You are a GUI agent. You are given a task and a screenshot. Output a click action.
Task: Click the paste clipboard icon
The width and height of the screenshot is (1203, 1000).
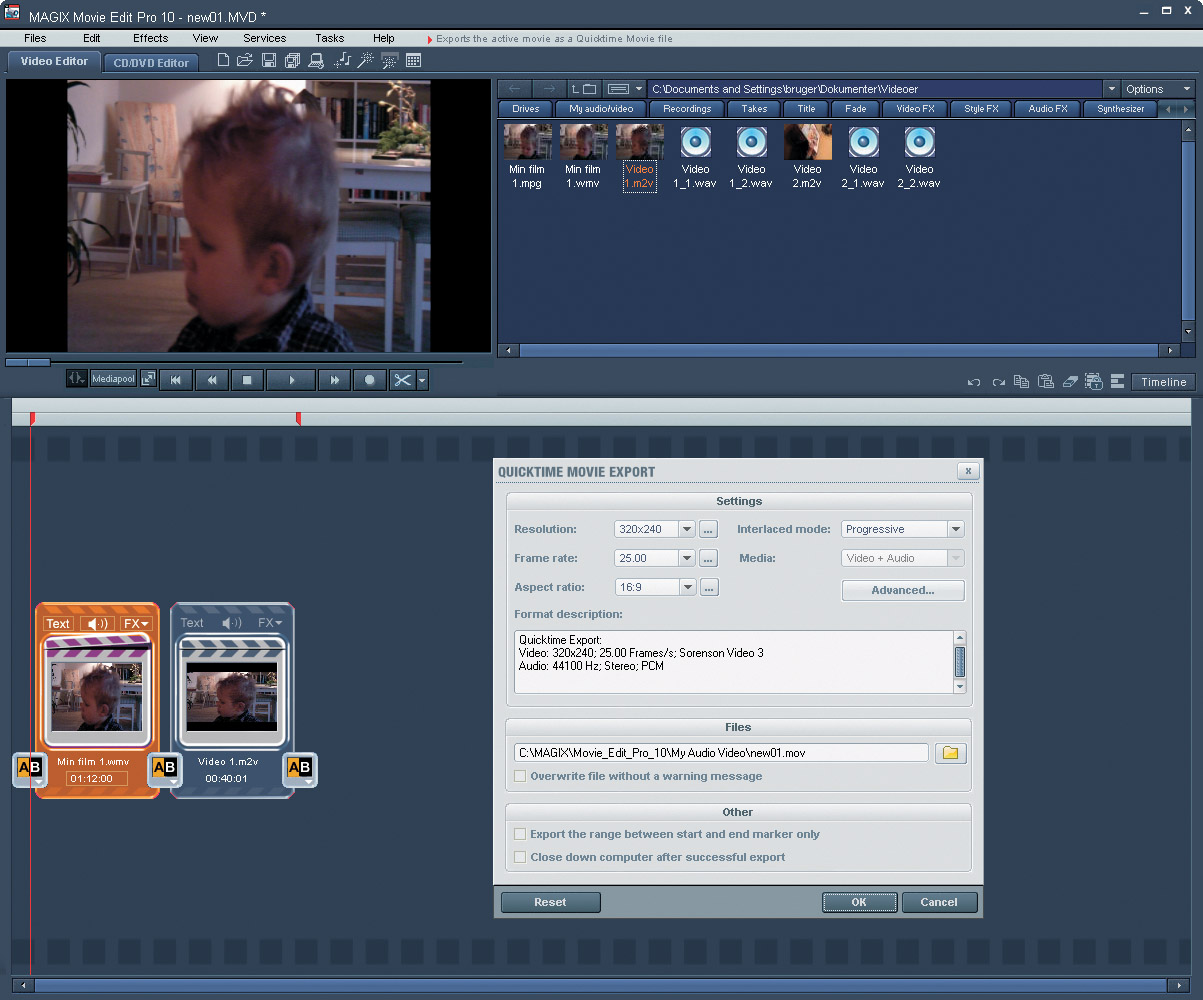[x=1045, y=382]
